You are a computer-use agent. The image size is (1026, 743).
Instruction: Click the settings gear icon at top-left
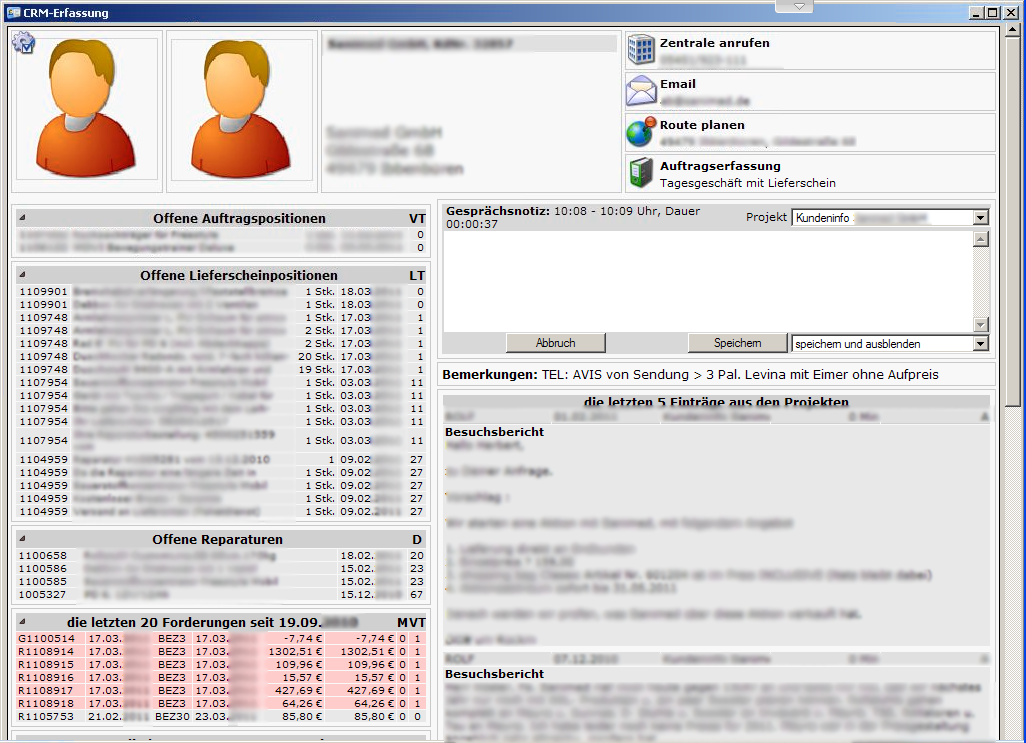pyautogui.click(x=22, y=42)
